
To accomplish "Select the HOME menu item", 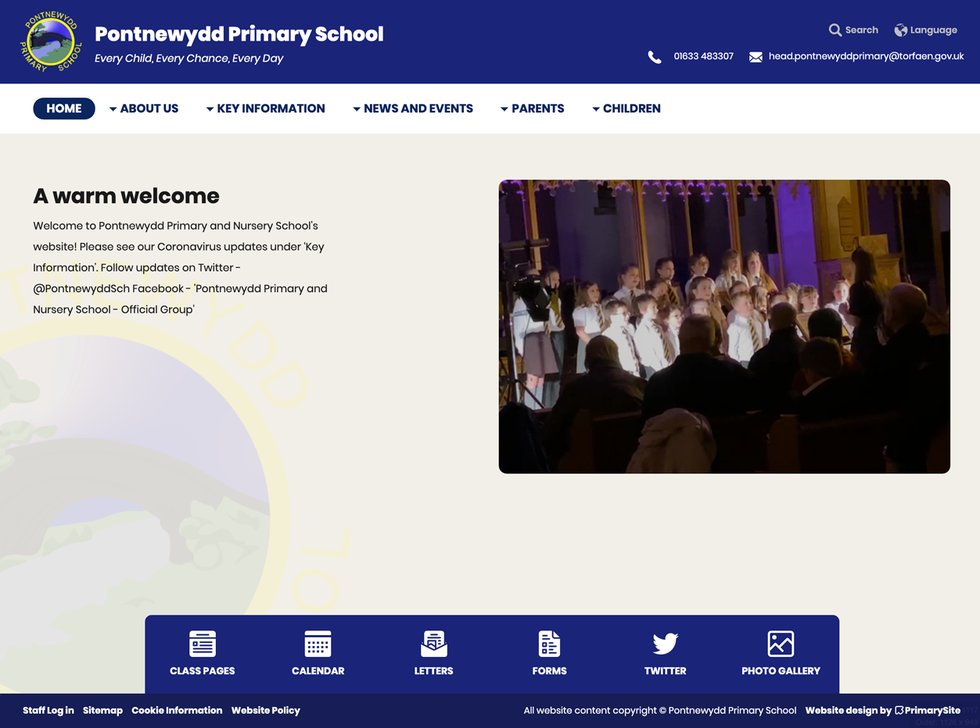I will click(x=64, y=108).
